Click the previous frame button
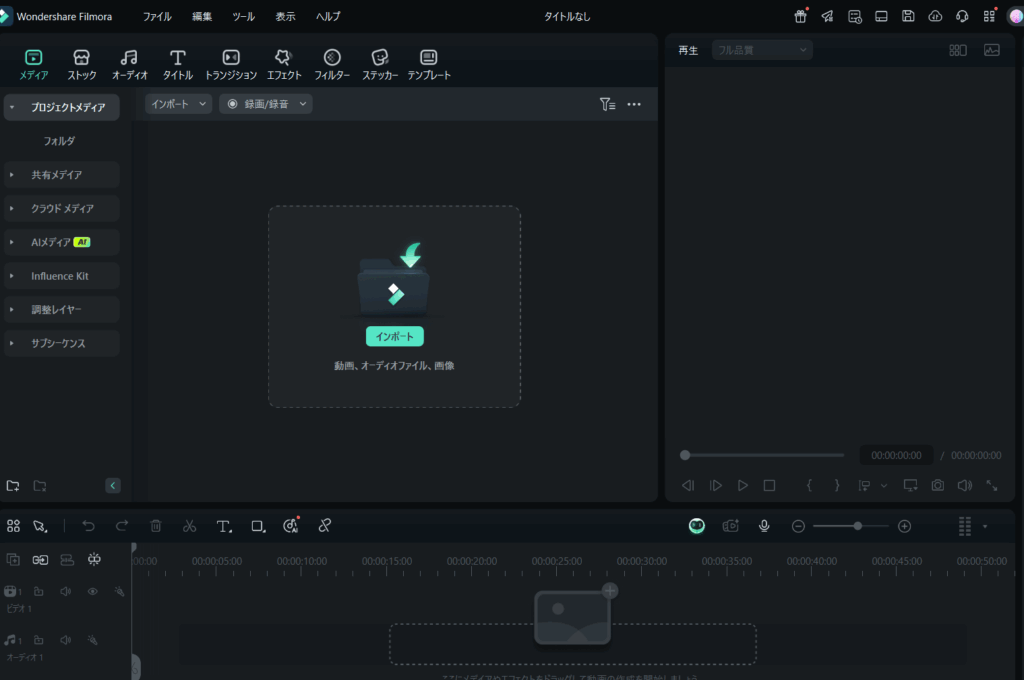This screenshot has width=1024, height=680. (688, 485)
